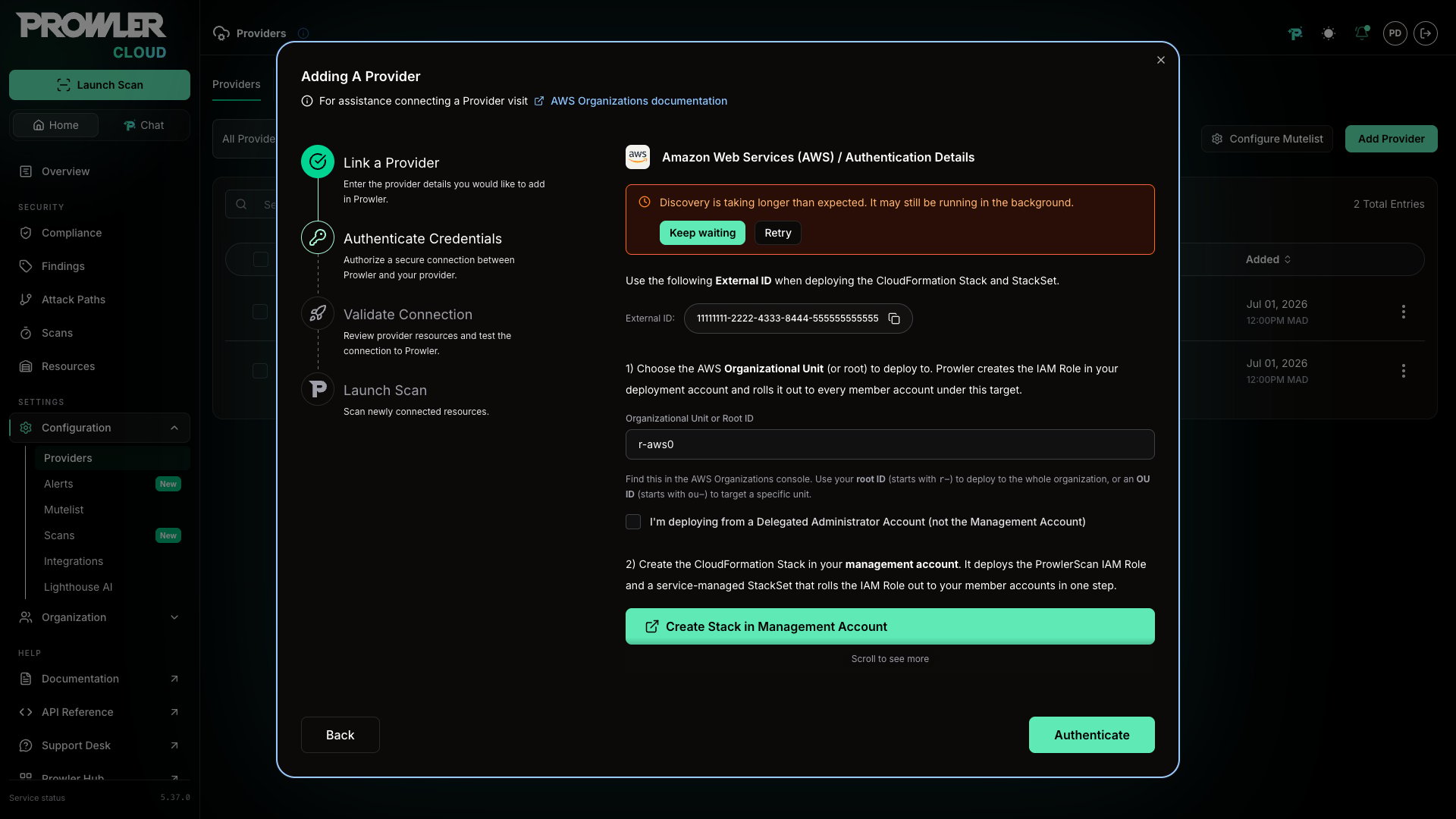Open Alerts under Configuration
Viewport: 1456px width, 819px height.
coord(112,484)
